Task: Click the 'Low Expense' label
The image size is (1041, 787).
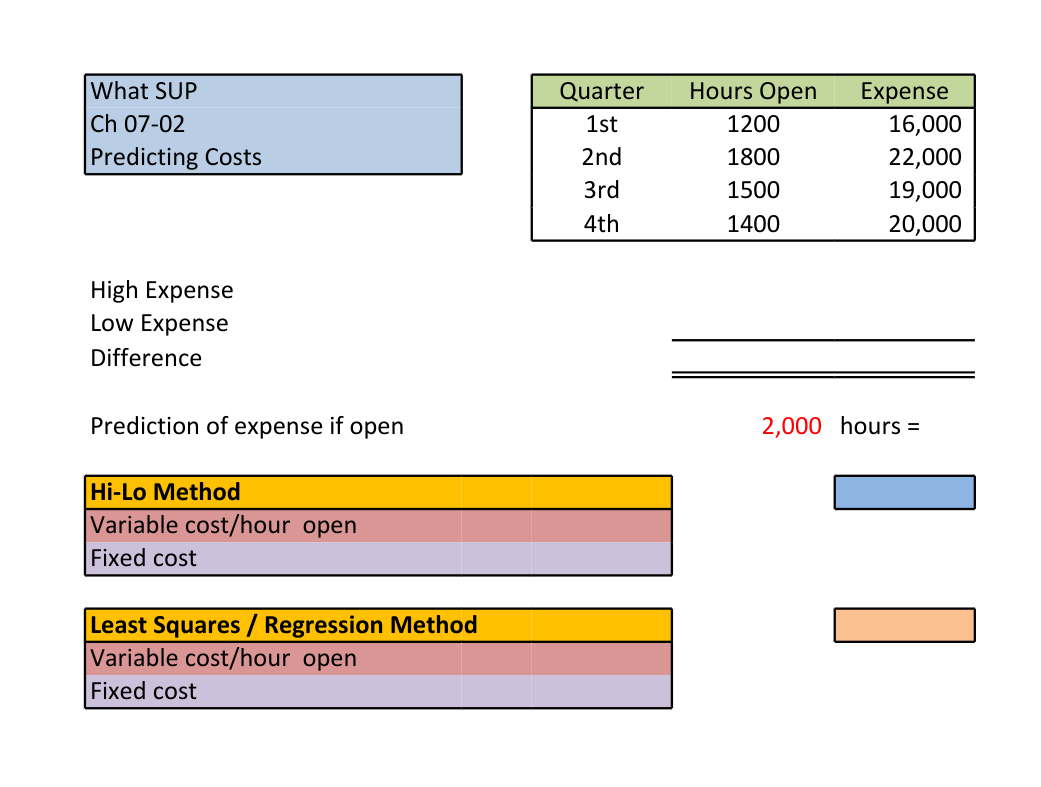Action: [x=159, y=323]
